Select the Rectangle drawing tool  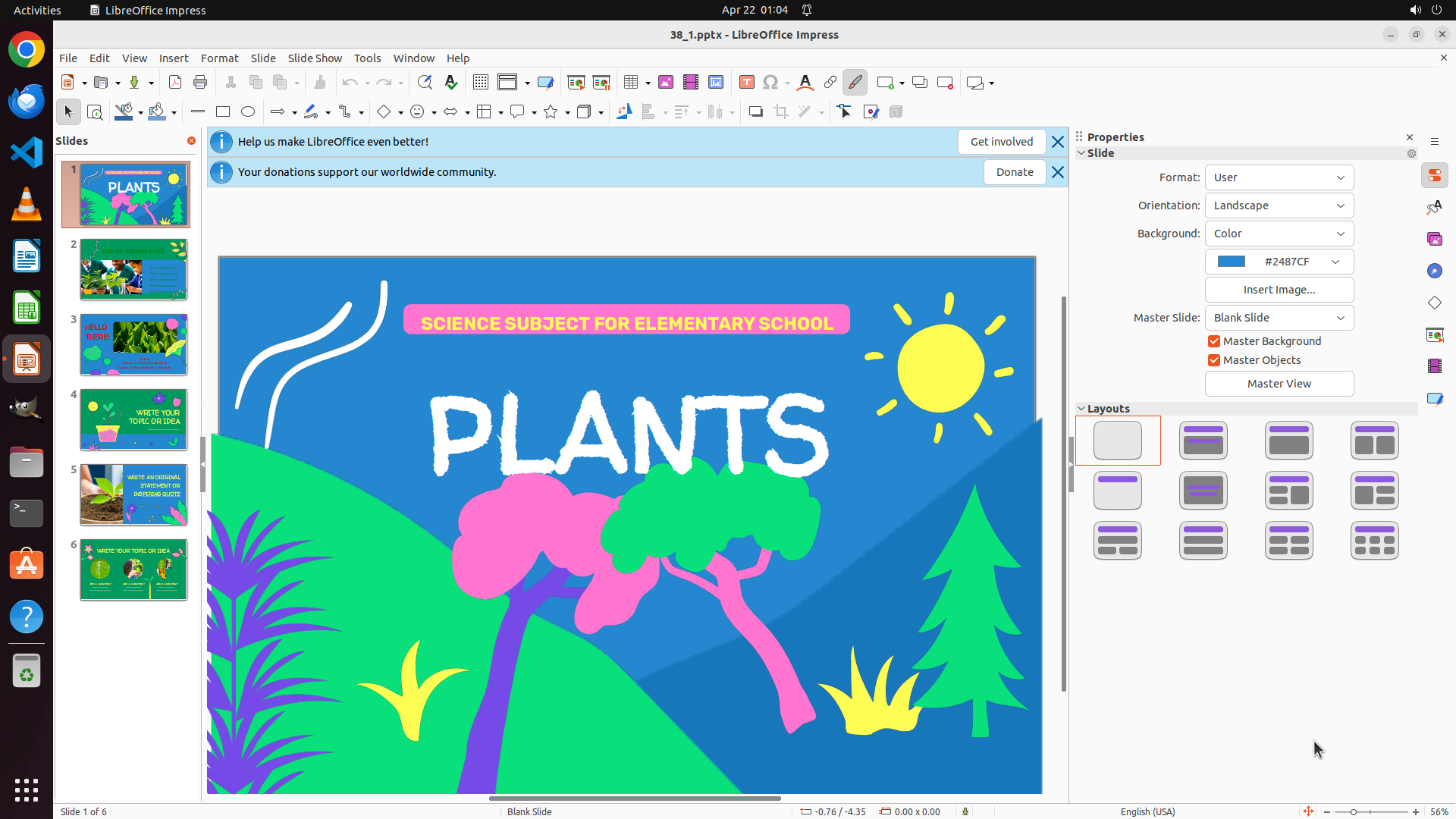[x=223, y=112]
